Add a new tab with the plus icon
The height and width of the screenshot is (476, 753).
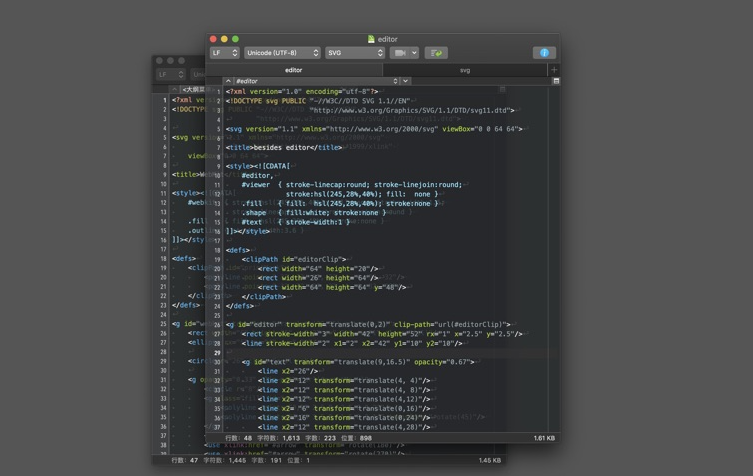pos(554,70)
